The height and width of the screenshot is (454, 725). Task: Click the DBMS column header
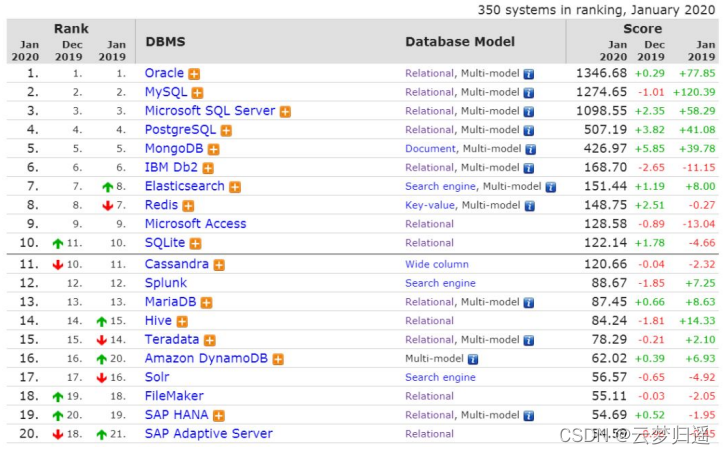(x=166, y=42)
